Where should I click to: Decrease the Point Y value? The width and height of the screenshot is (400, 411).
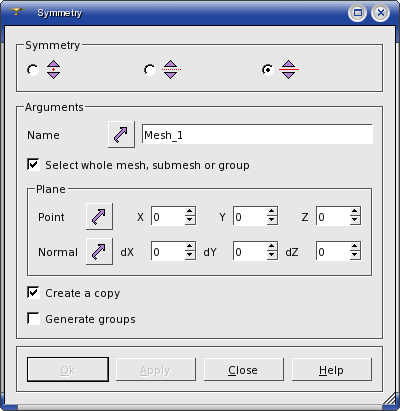(x=272, y=220)
